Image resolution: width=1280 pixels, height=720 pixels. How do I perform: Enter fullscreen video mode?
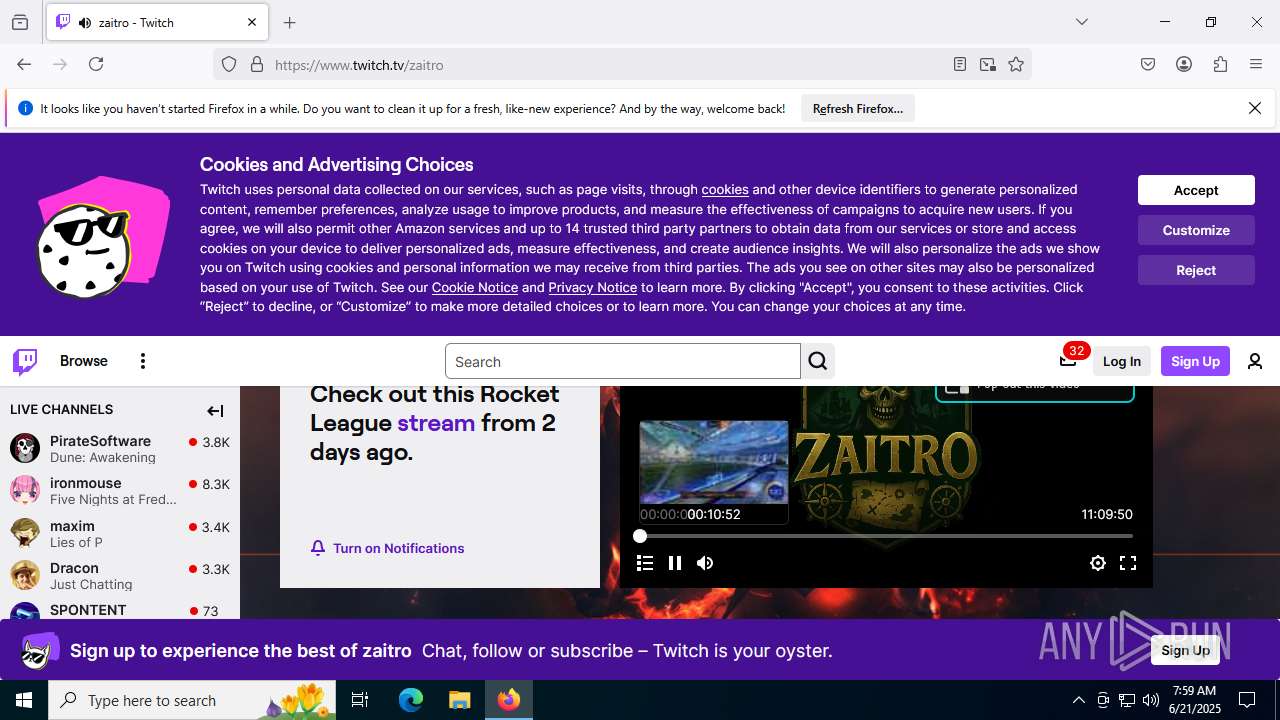[1128, 563]
